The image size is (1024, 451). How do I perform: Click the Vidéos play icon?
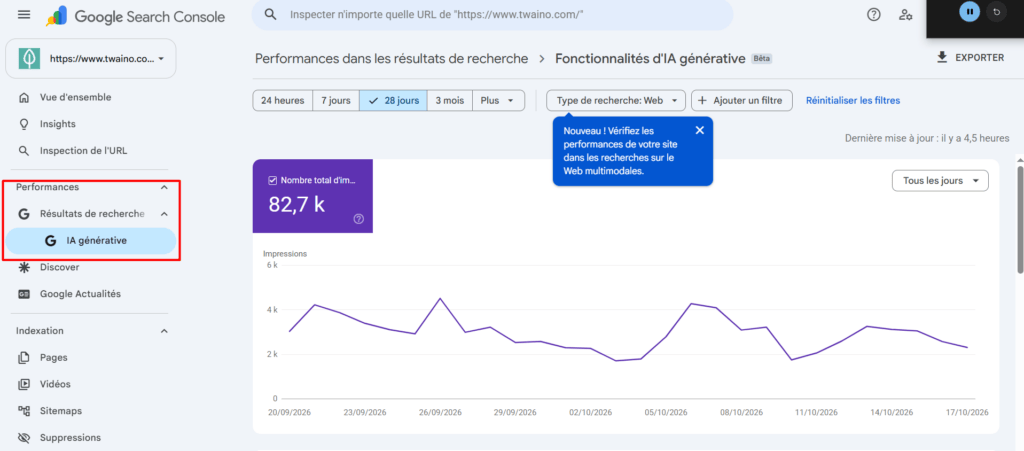pos(24,384)
